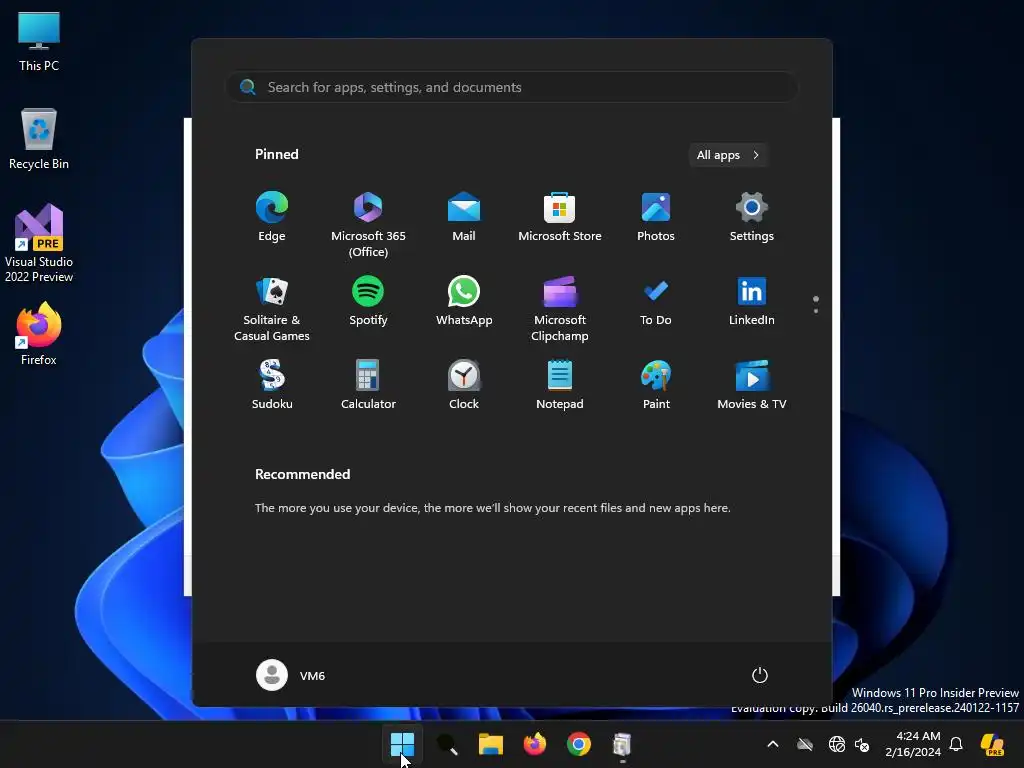Screen dimensions: 1024x768
Task: Launch Movies & TV
Action: 752,385
